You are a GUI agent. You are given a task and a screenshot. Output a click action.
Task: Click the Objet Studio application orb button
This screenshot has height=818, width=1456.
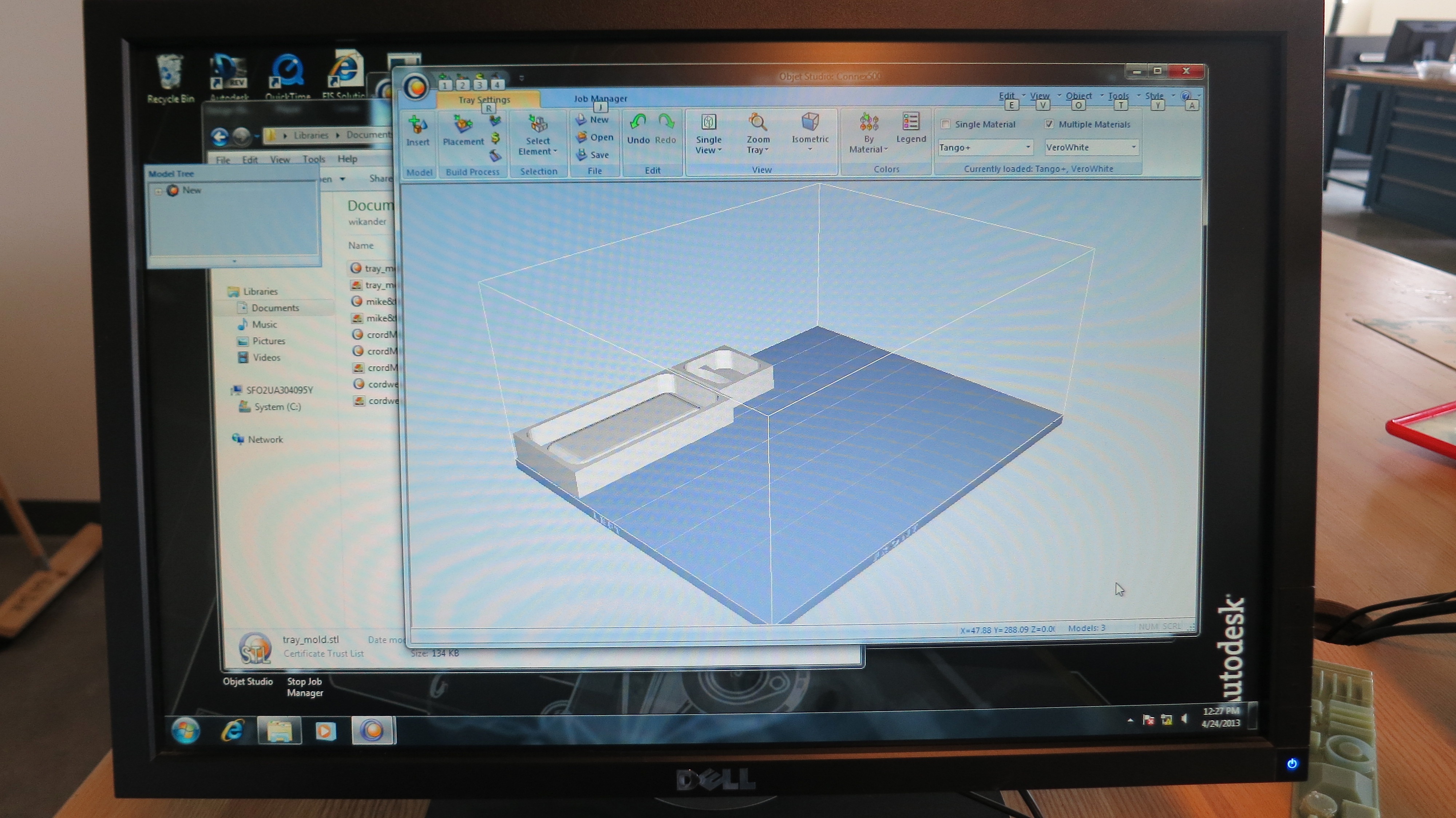click(416, 87)
